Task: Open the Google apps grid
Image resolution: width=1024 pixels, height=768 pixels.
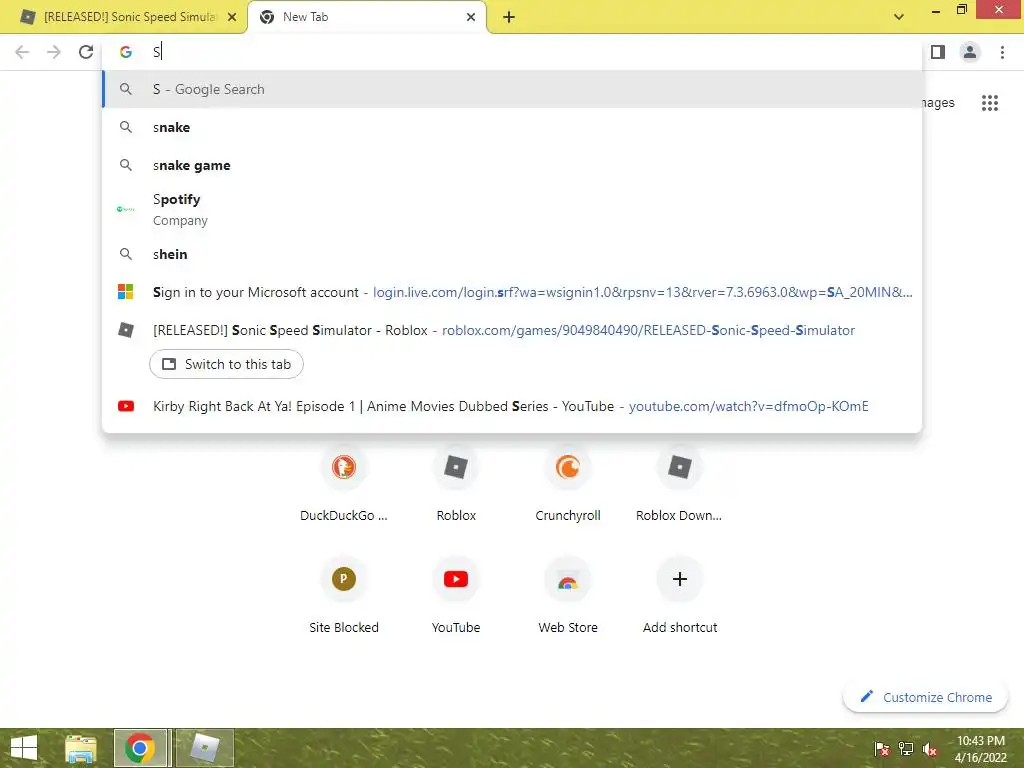Action: pos(990,103)
